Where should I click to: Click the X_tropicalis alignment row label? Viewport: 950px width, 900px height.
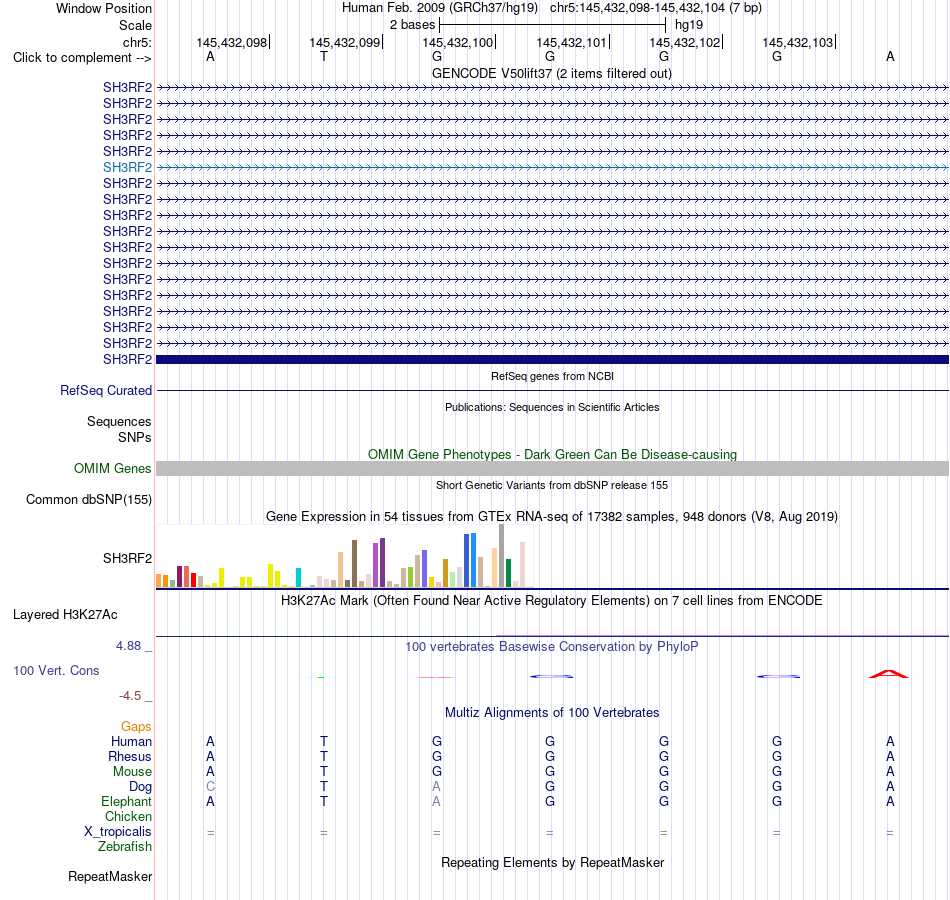118,832
